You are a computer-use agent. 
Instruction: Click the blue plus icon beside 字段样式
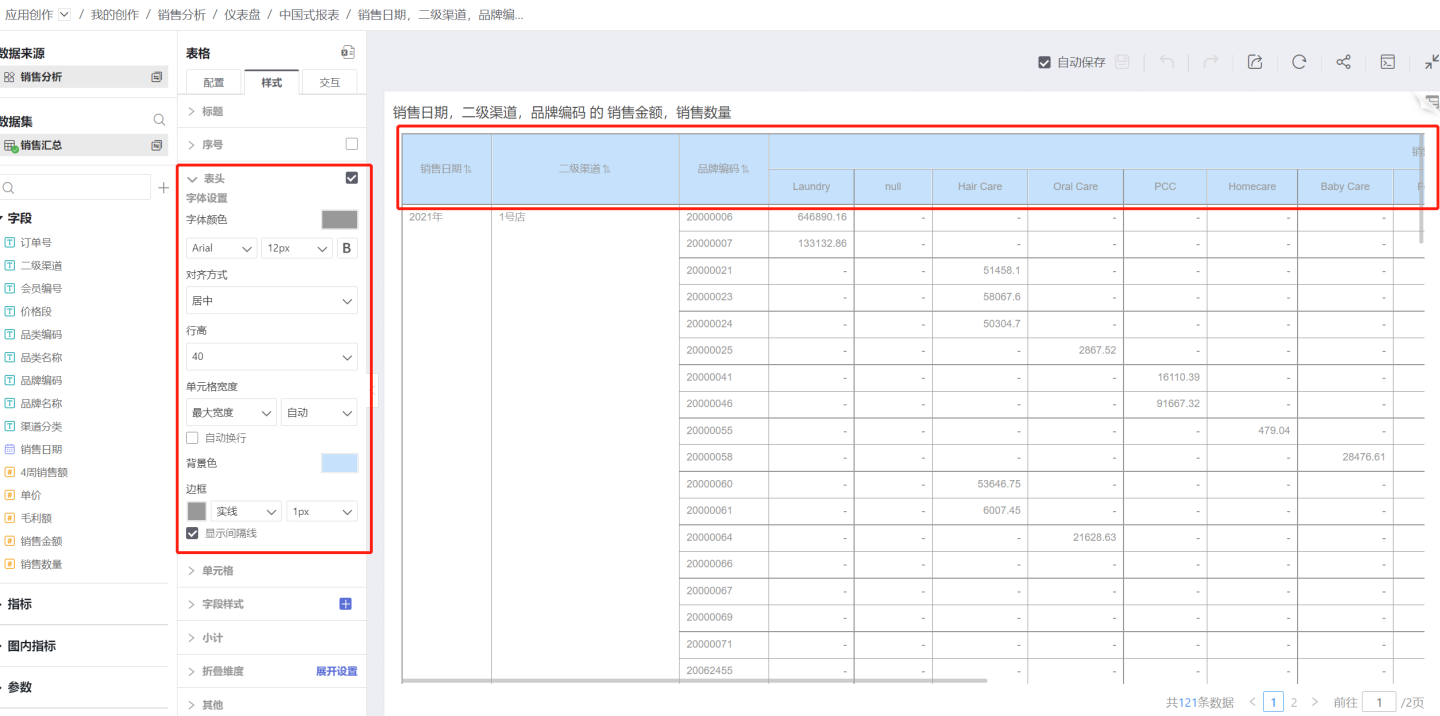click(x=346, y=604)
